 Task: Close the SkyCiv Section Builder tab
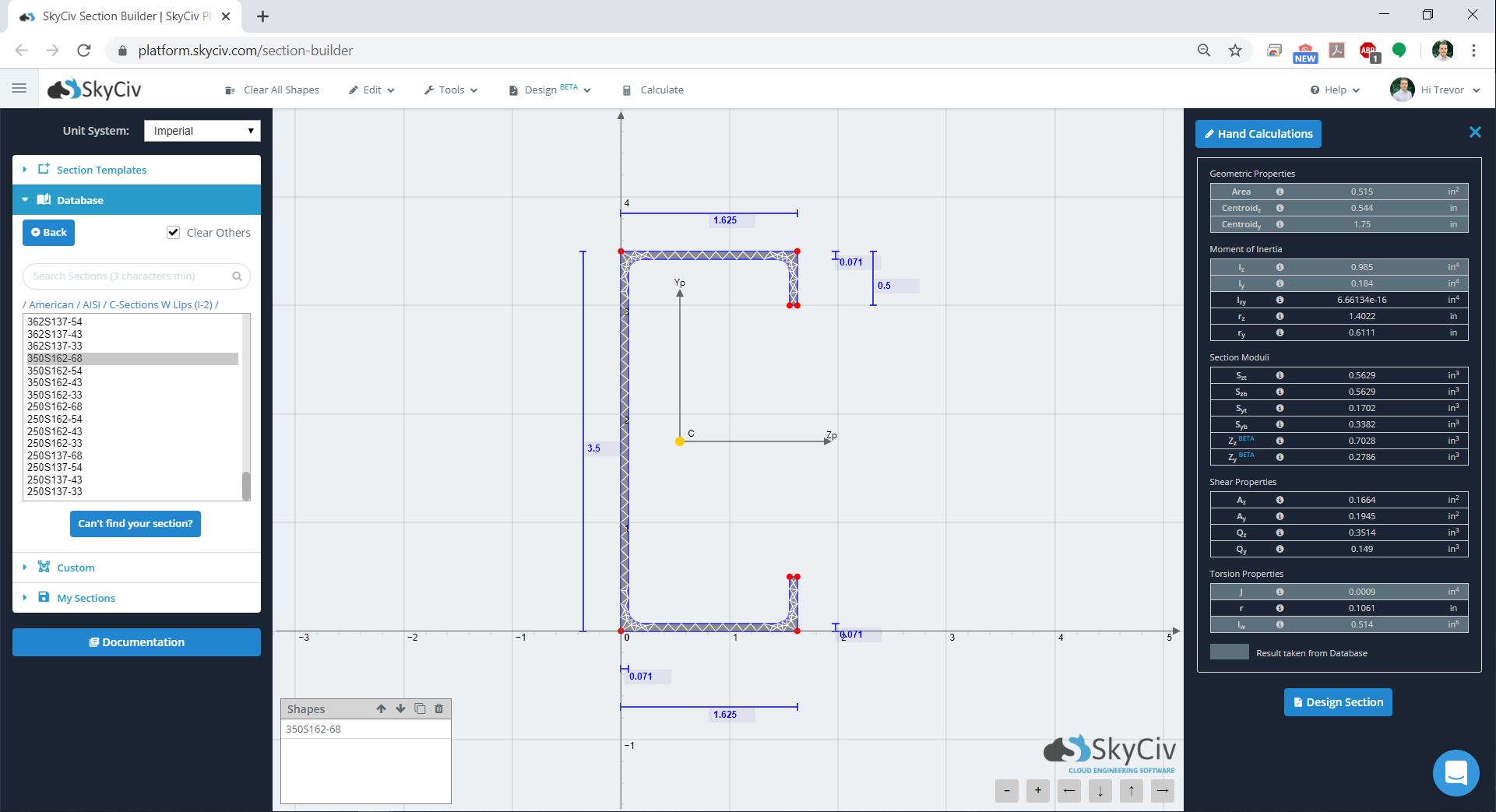(x=226, y=16)
